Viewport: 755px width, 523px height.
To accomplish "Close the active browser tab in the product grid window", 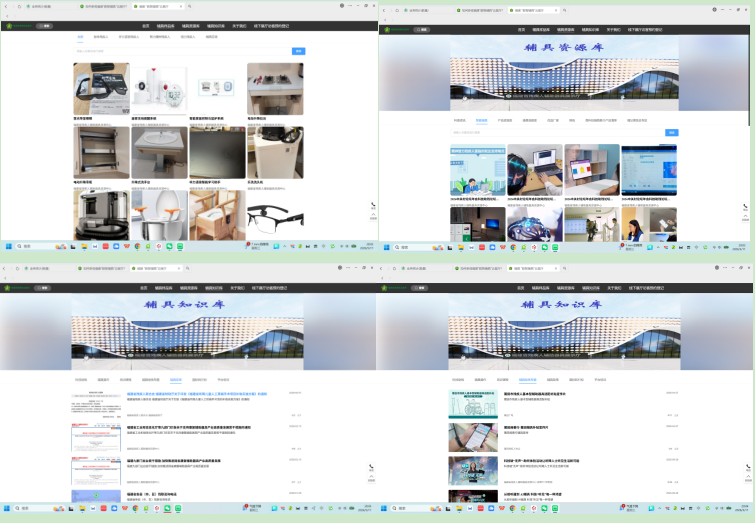I will 181,6.
